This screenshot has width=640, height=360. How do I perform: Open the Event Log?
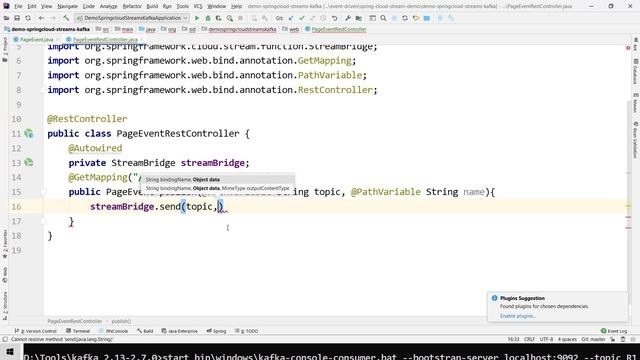(x=614, y=331)
